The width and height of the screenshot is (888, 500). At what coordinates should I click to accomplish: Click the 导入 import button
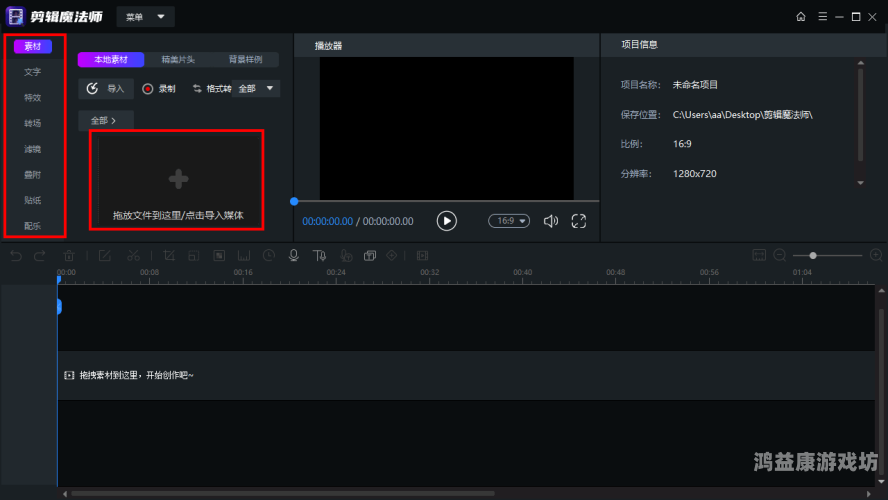point(106,88)
